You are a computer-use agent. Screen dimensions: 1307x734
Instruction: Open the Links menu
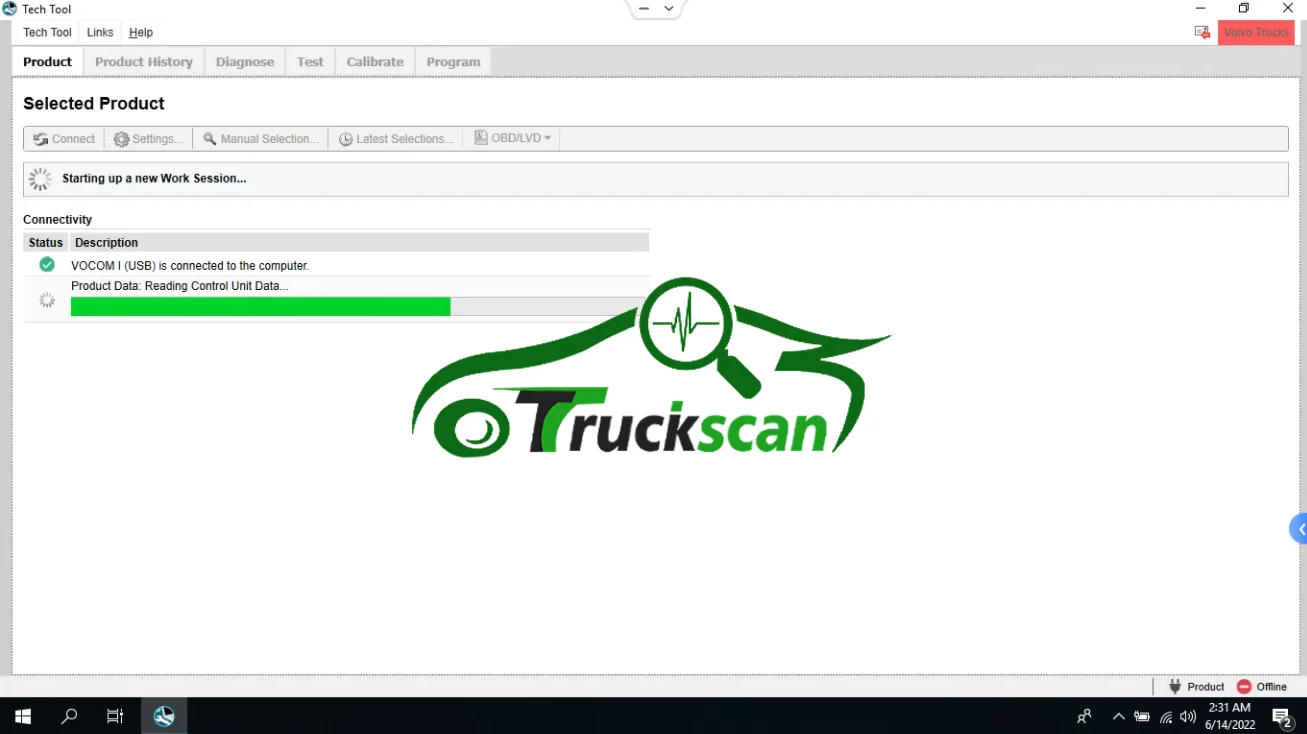tap(100, 32)
